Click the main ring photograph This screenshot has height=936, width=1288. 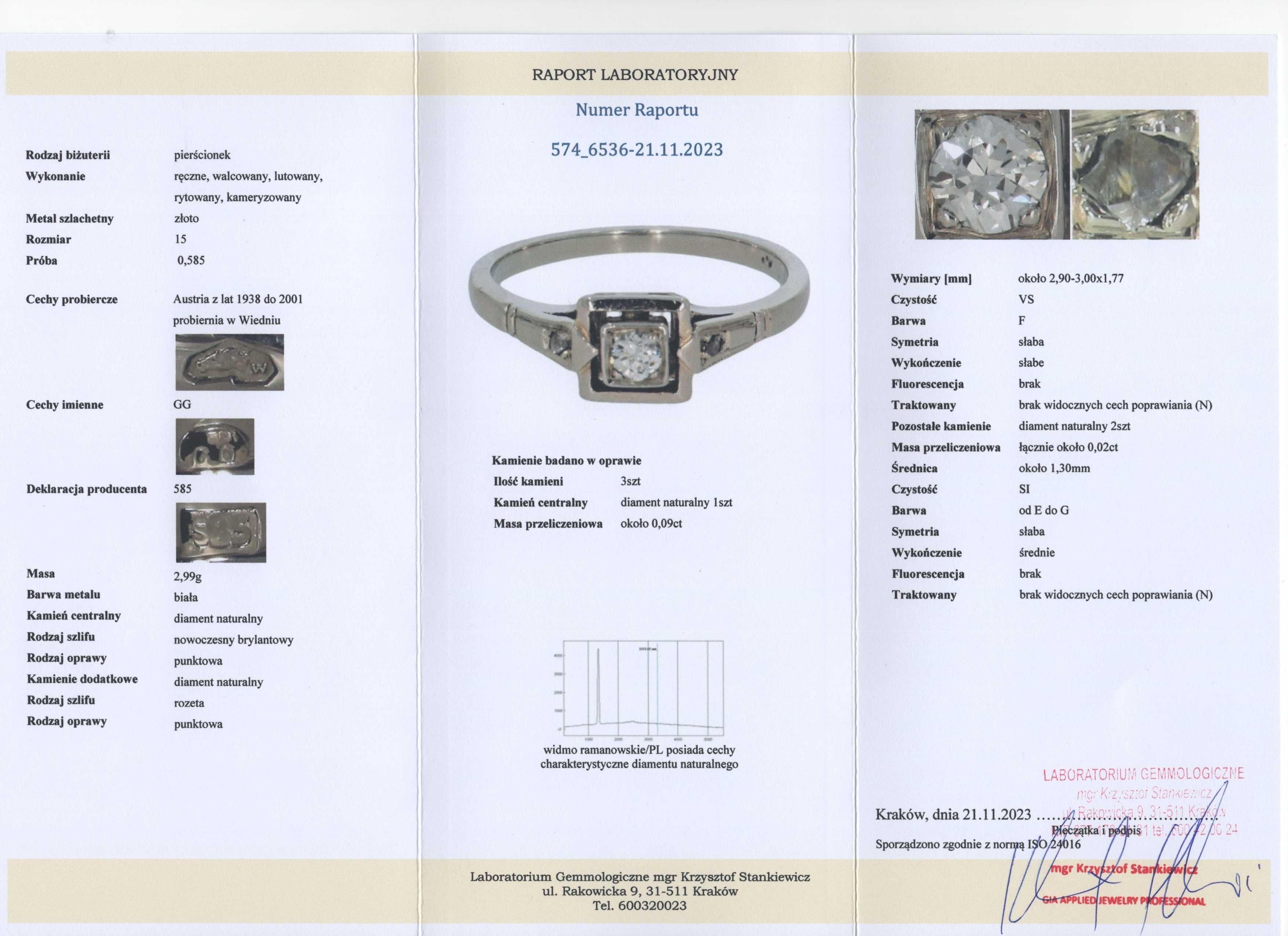(639, 315)
